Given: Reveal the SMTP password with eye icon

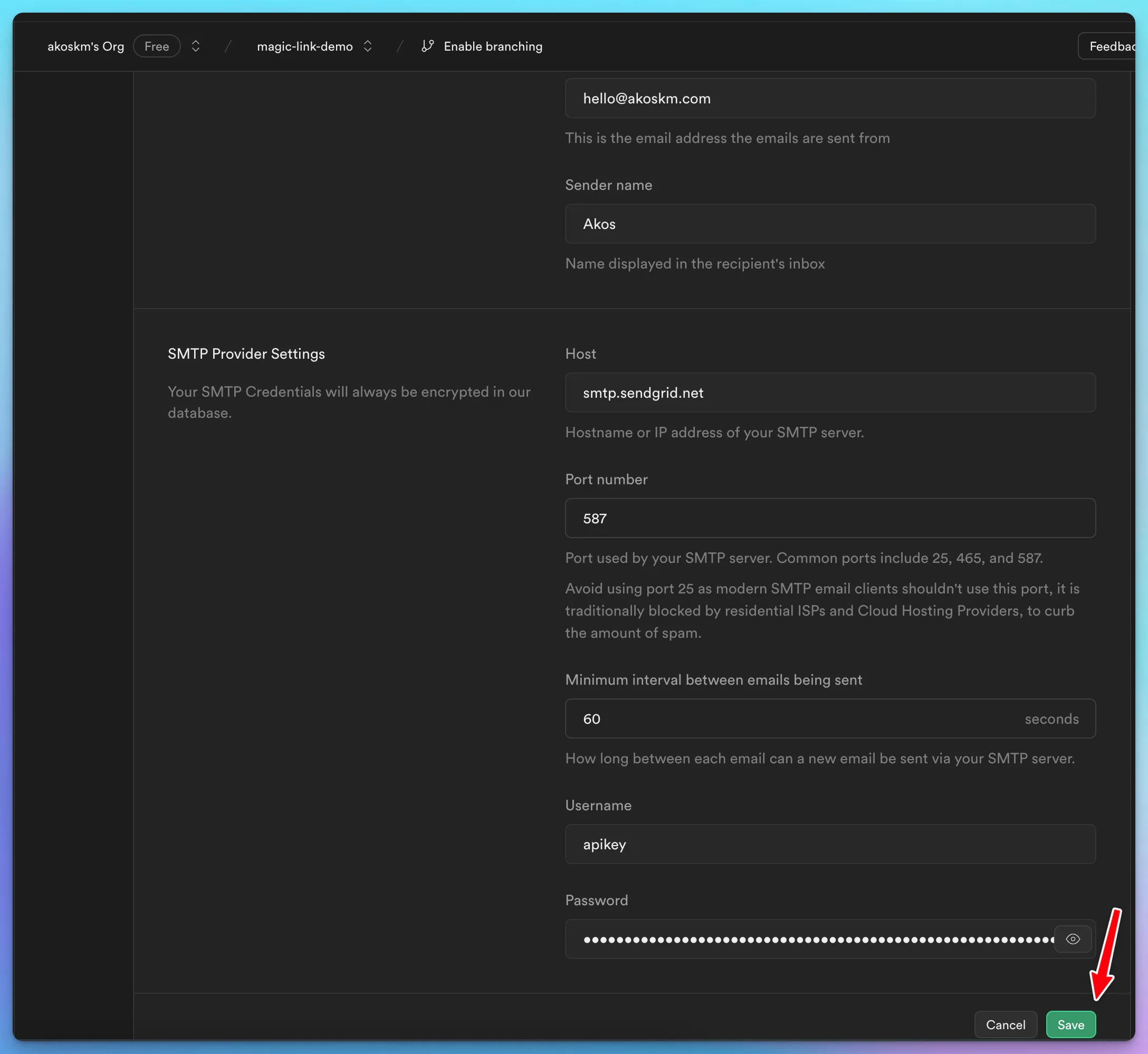Looking at the screenshot, I should 1072,939.
